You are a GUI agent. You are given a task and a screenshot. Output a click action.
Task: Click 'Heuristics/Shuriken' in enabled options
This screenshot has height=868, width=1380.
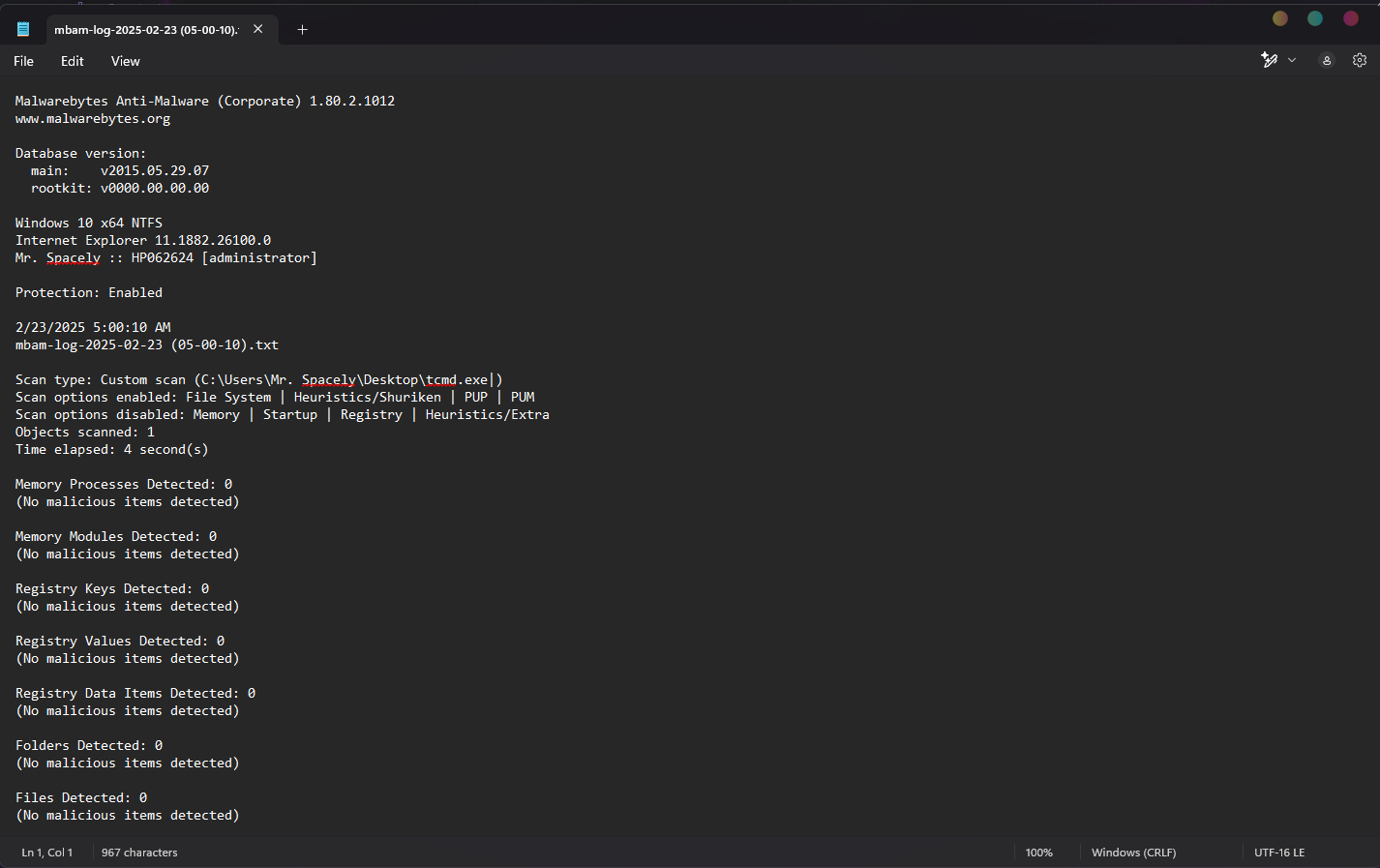pyautogui.click(x=368, y=397)
